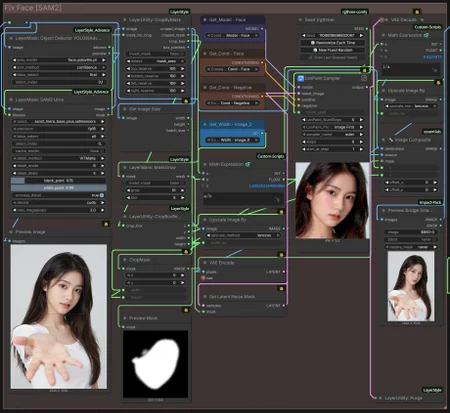Adjust the white_point slider
This screenshot has width=450, height=413.
tap(59, 188)
